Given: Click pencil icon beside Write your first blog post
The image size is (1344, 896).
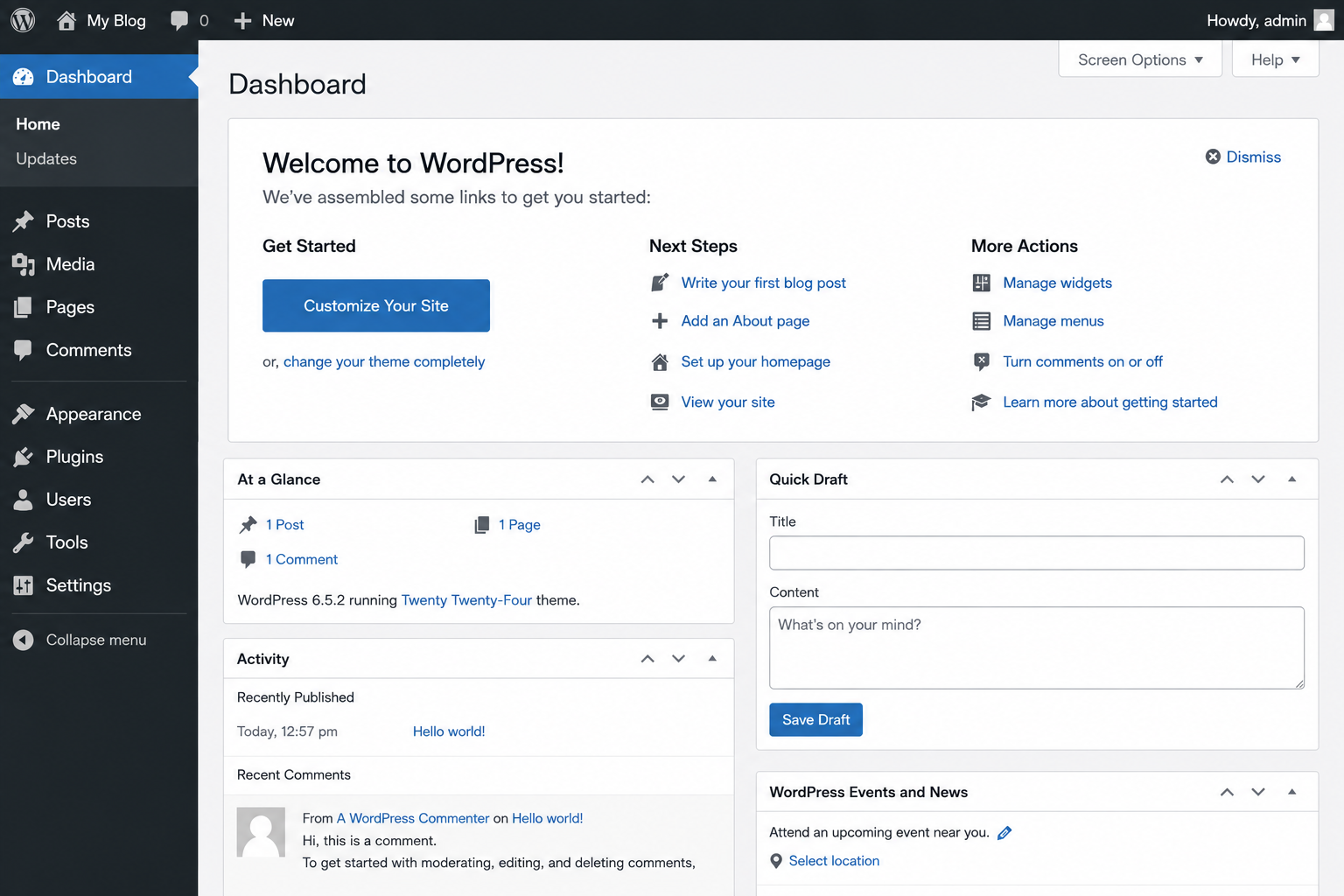Looking at the screenshot, I should pyautogui.click(x=661, y=283).
